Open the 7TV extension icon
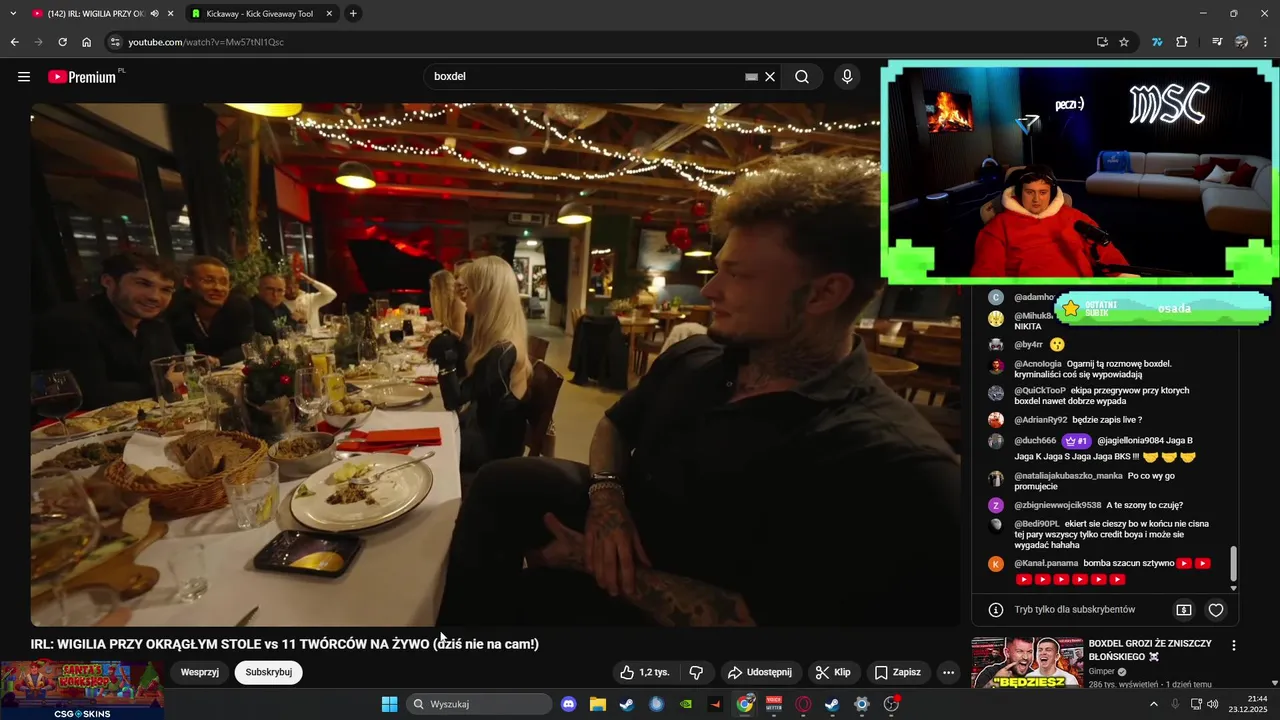Image resolution: width=1280 pixels, height=720 pixels. pyautogui.click(x=1157, y=42)
